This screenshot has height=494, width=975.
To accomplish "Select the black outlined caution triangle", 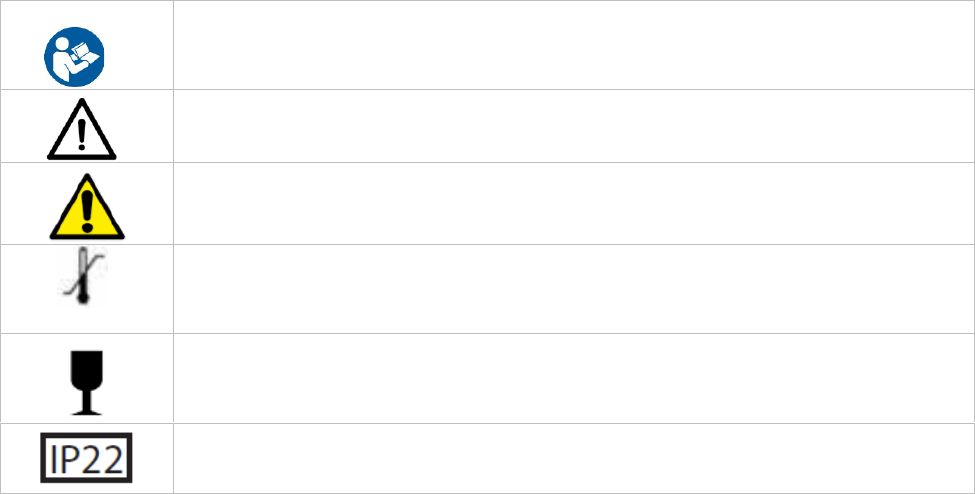I will [x=81, y=129].
